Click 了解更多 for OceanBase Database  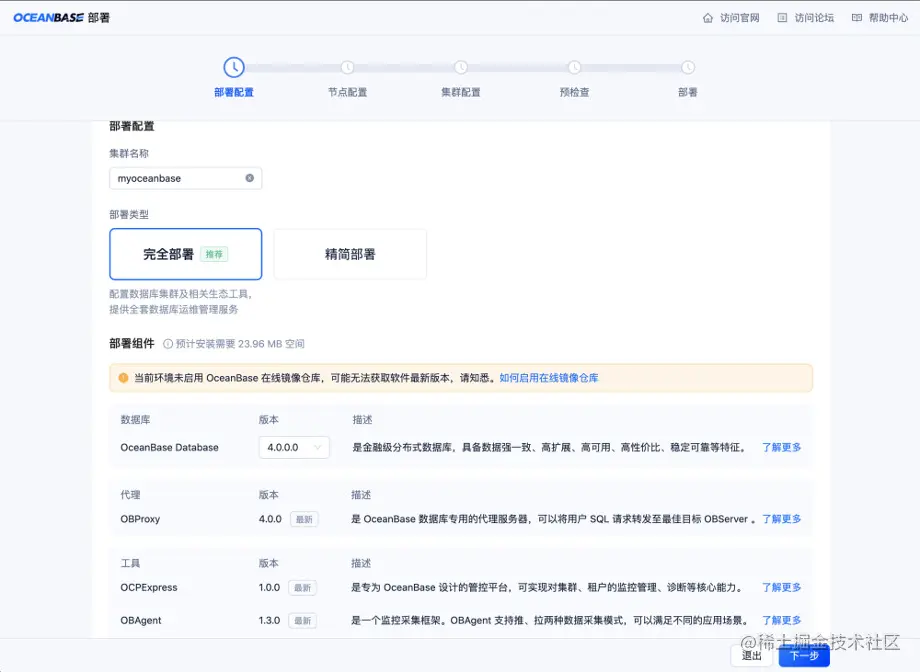(781, 447)
